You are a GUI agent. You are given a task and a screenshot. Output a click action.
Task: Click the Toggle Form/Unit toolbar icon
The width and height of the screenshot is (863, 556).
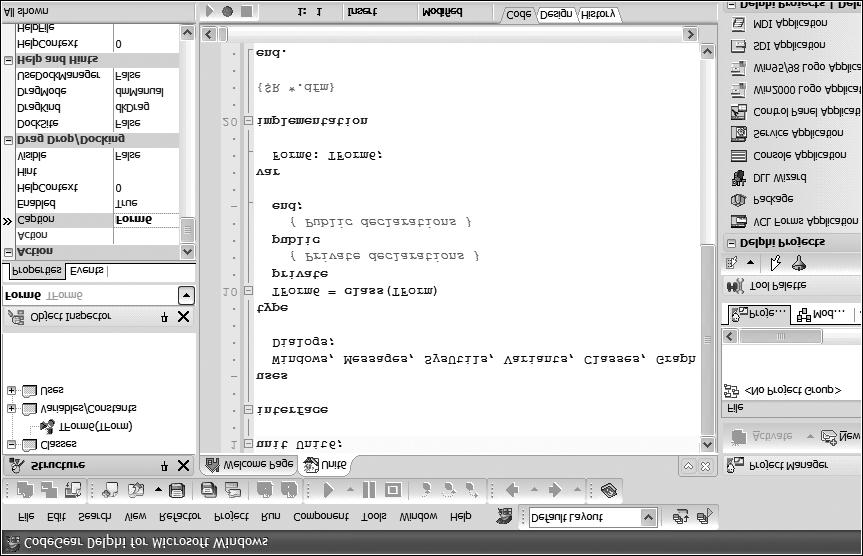(x=72, y=489)
